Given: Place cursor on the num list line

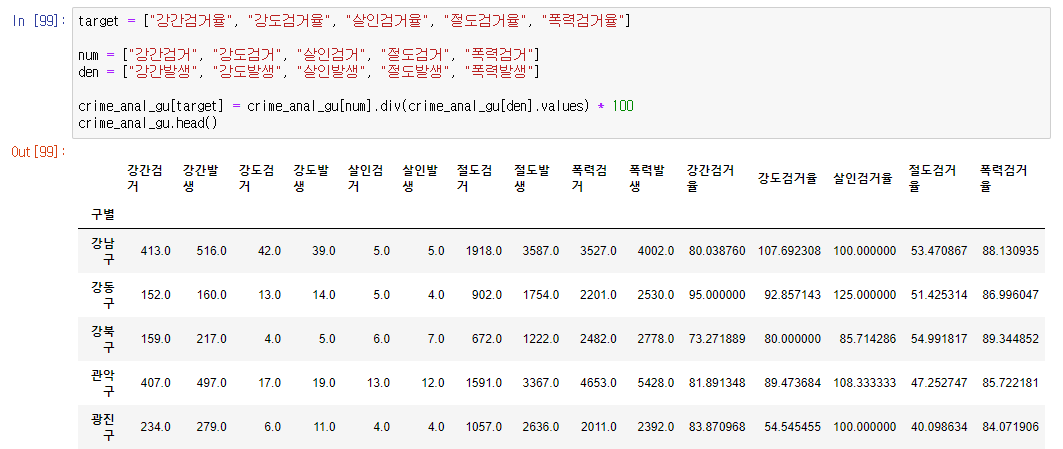Looking at the screenshot, I should [x=308, y=54].
